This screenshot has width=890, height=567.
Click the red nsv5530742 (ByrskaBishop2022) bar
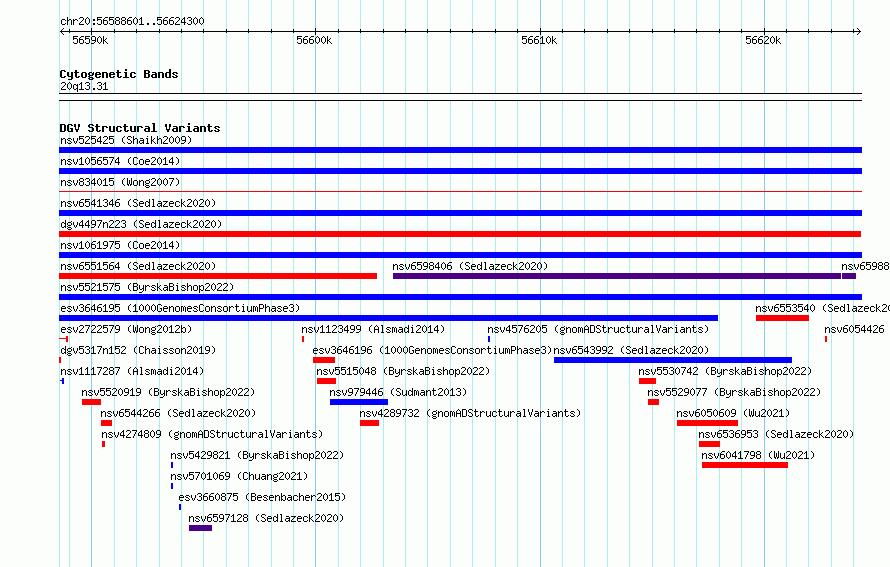(648, 381)
